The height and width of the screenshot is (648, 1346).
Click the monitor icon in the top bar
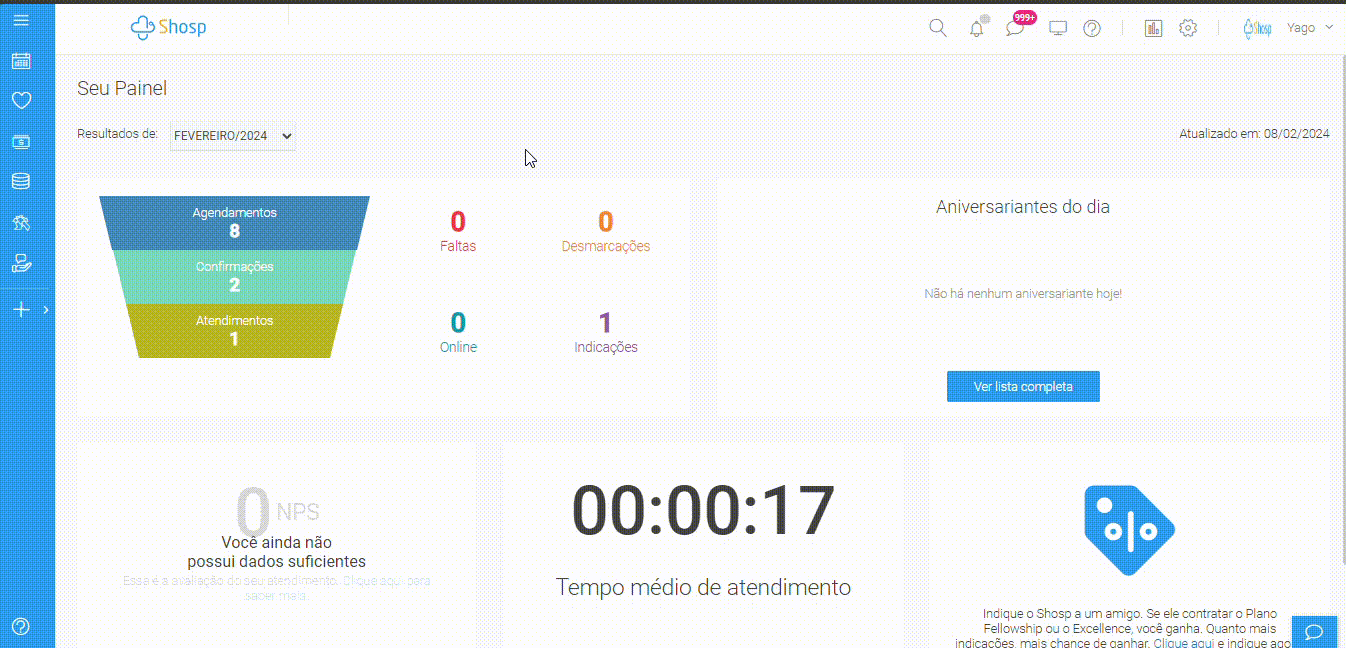click(1056, 28)
